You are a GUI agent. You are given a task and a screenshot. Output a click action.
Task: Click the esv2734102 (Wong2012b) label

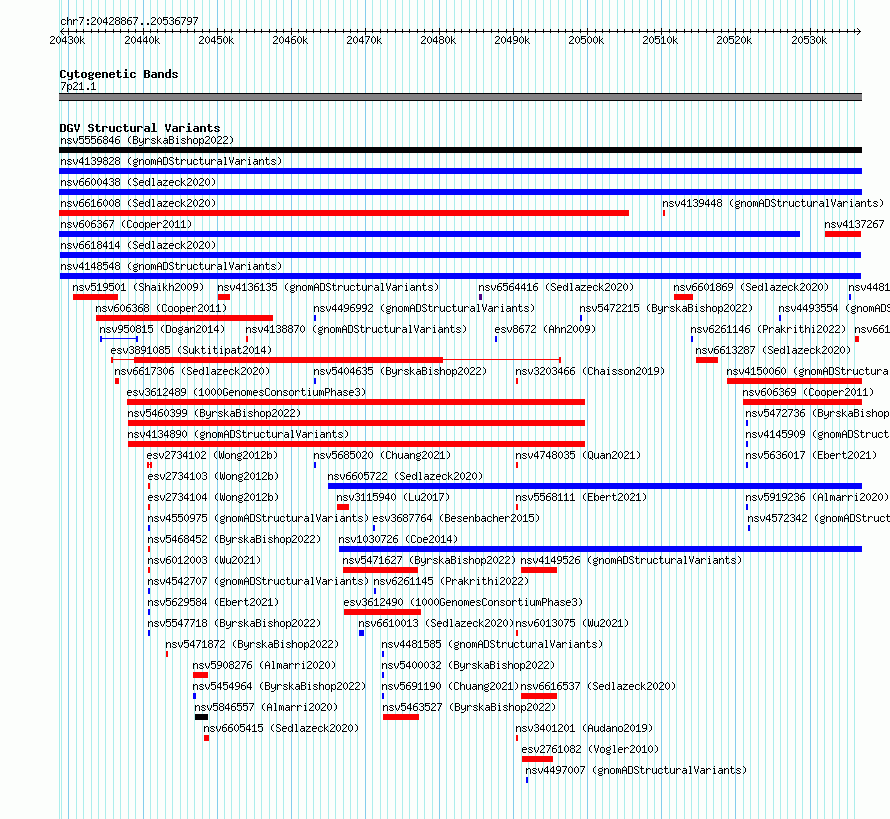click(212, 455)
